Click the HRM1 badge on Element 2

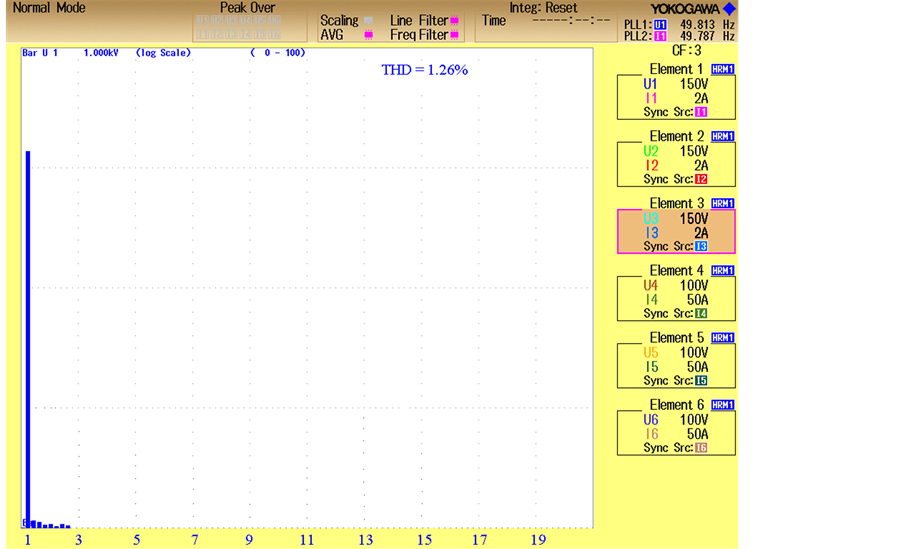[x=723, y=137]
